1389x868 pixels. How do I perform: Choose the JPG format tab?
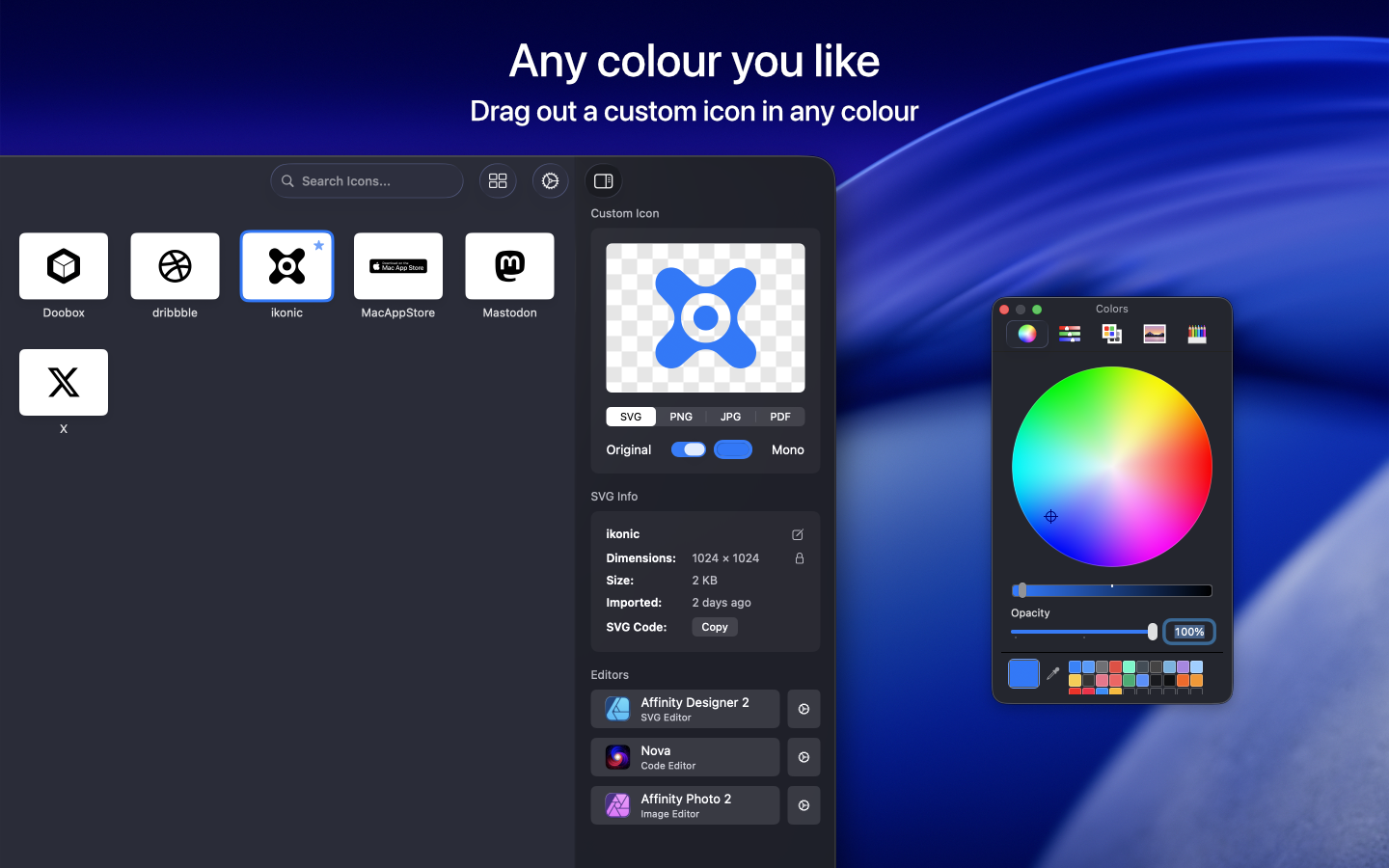(731, 417)
